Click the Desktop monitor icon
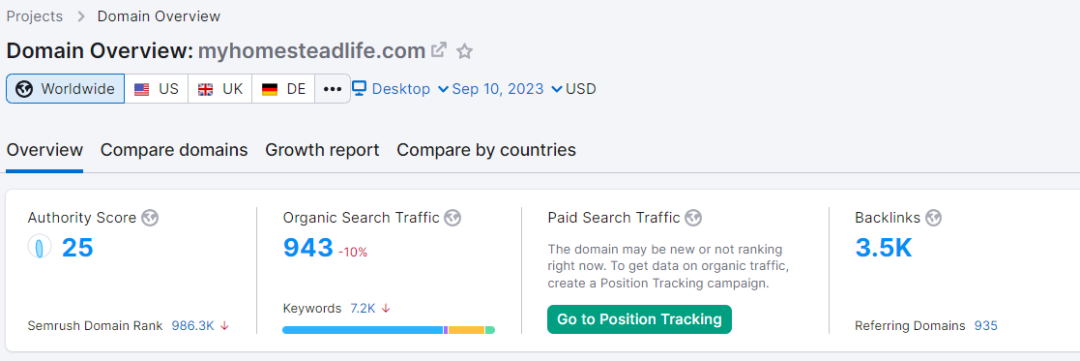 [x=359, y=88]
